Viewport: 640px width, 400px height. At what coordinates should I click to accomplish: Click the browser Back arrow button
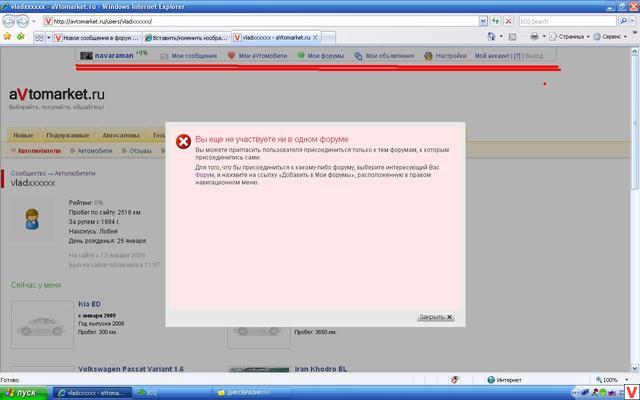point(9,21)
